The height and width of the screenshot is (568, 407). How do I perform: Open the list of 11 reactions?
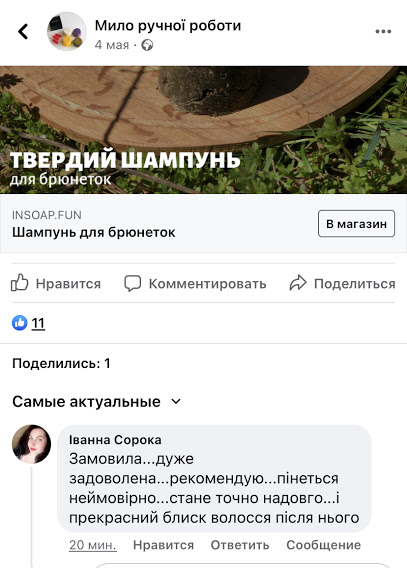(38, 323)
